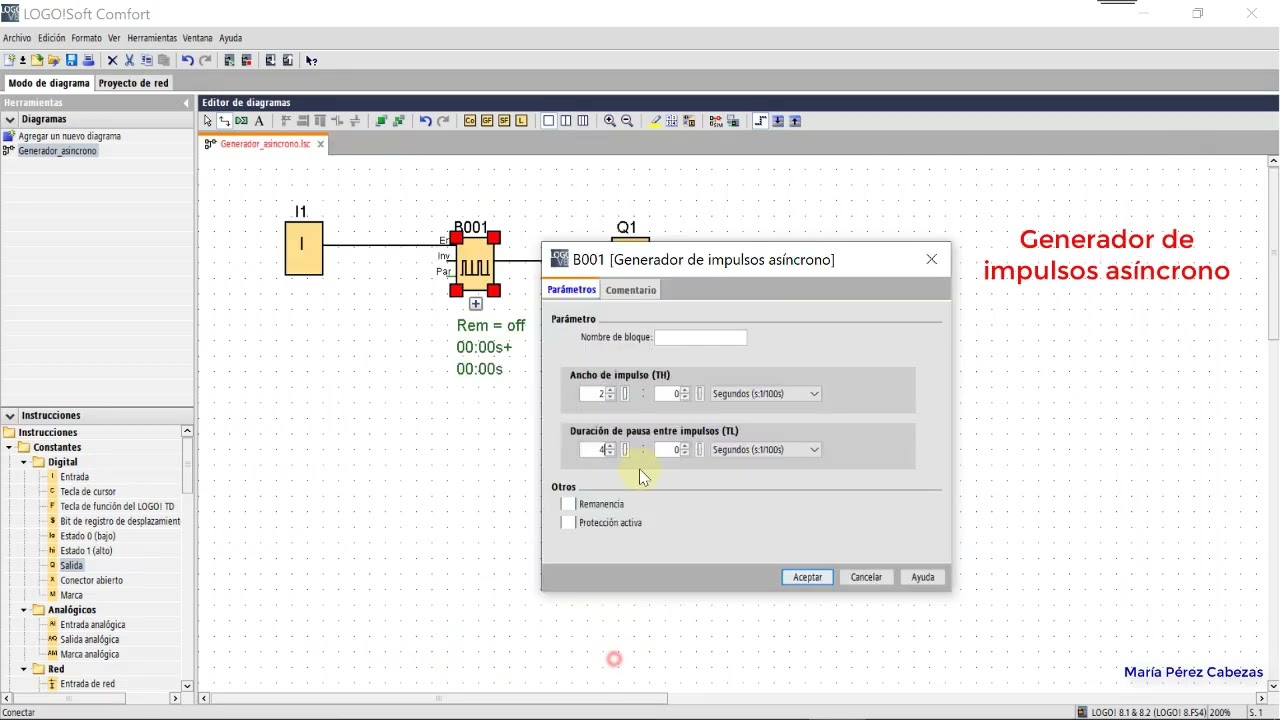Click the Ventana menu

[197, 38]
